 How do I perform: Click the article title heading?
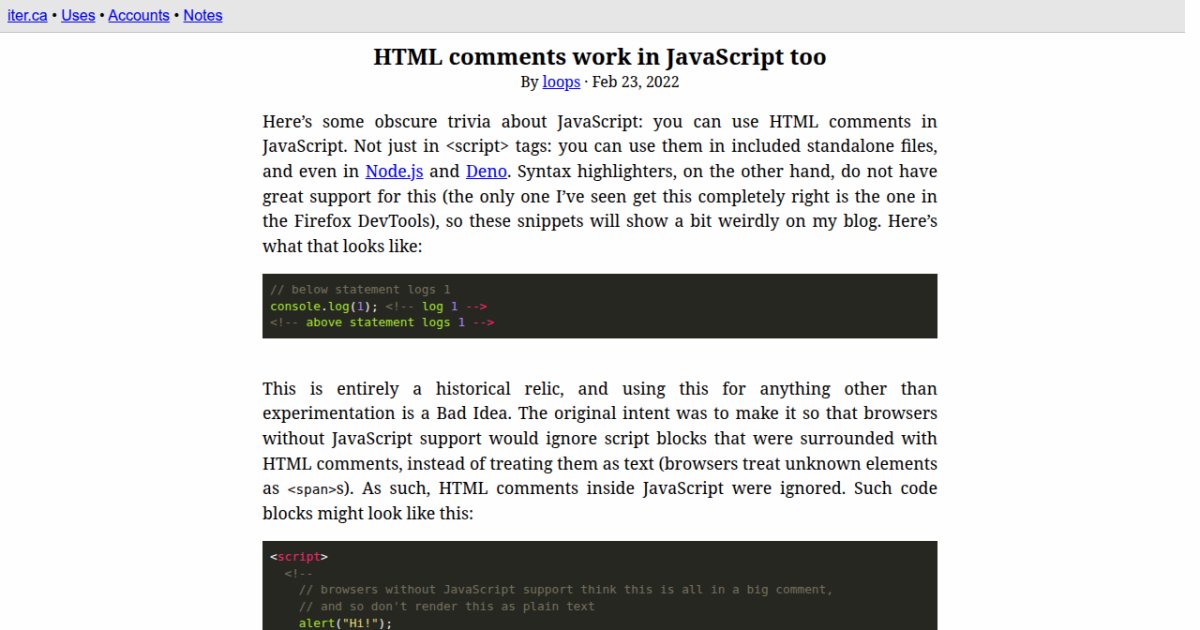click(599, 57)
